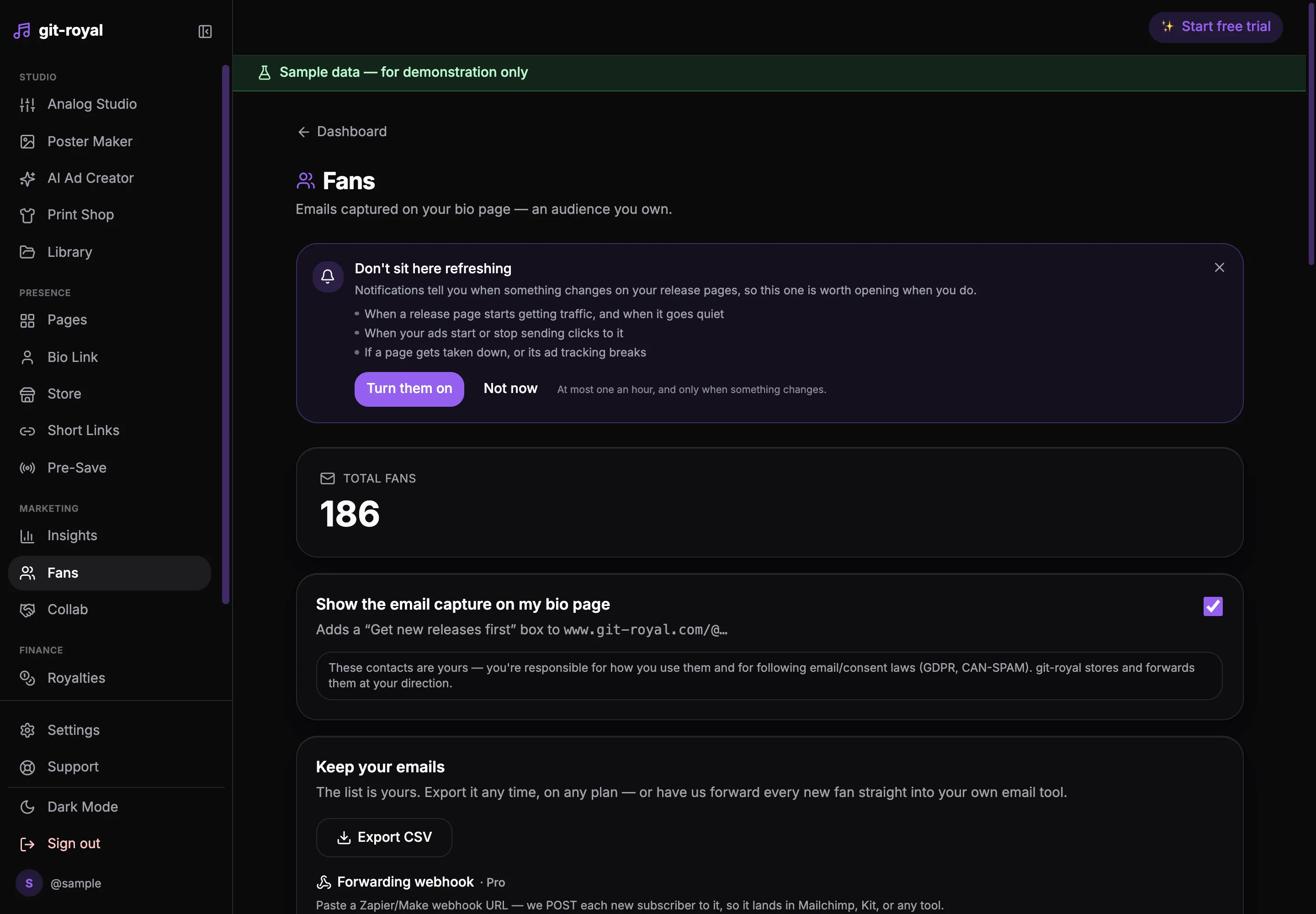This screenshot has width=1316, height=914.
Task: Dismiss the notifications banner
Action: pos(1219,267)
